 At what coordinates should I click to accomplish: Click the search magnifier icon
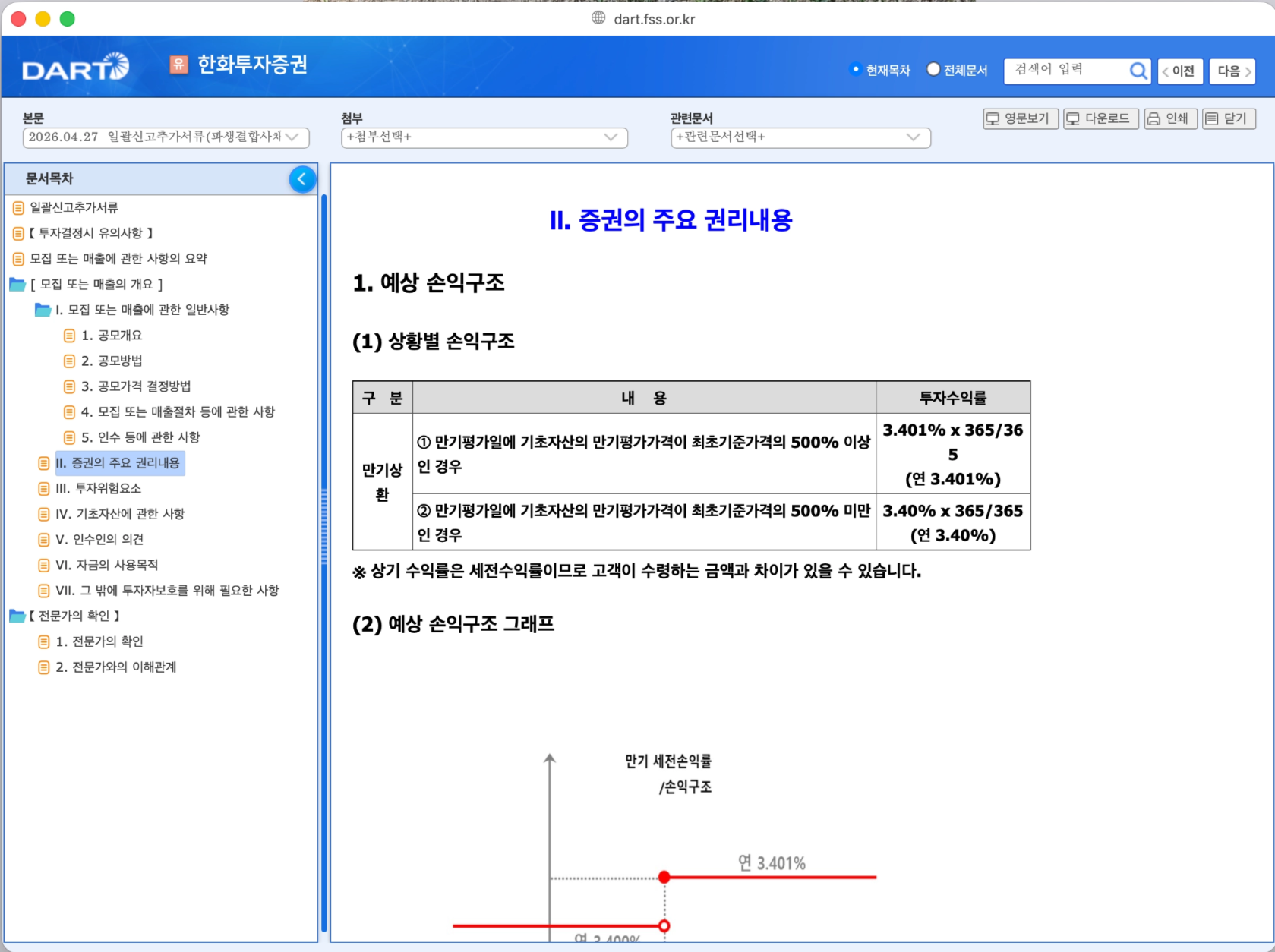pos(1138,71)
